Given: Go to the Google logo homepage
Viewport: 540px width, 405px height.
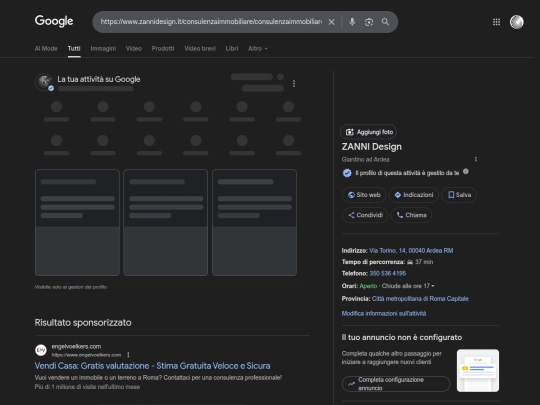Looking at the screenshot, I should [54, 21].
